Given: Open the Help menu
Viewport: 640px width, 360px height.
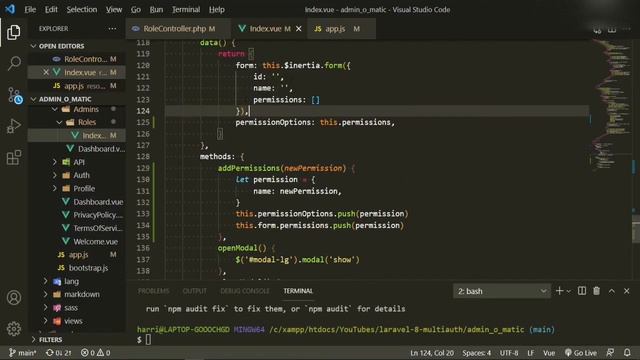Looking at the screenshot, I should coord(216,9).
